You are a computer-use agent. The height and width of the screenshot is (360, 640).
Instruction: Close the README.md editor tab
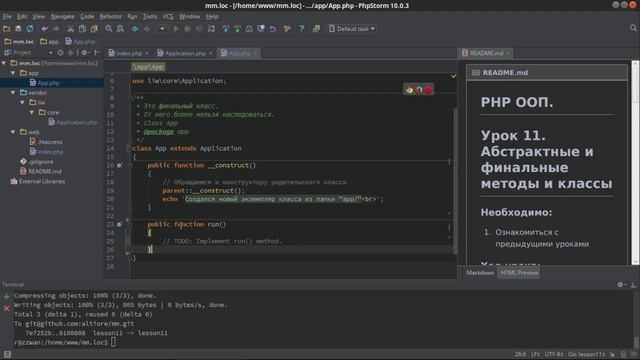508,53
